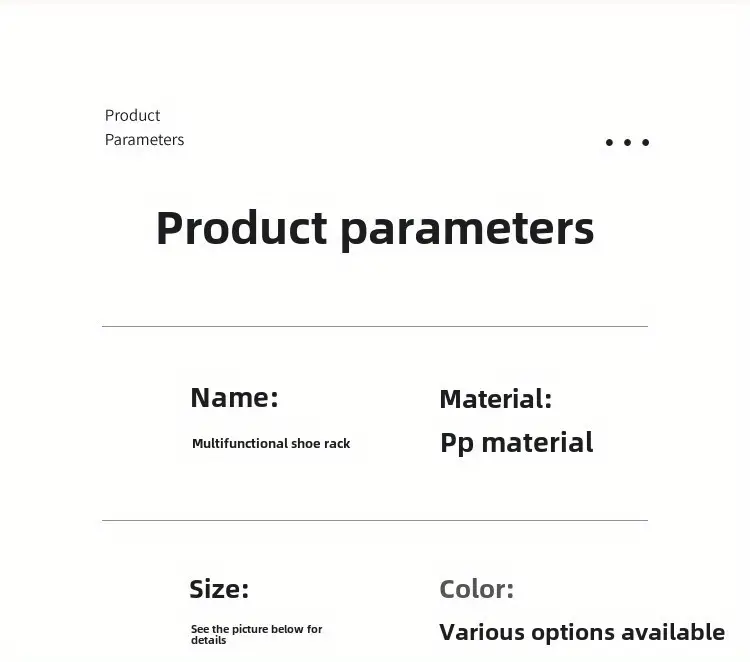
Task: Select the small 'Parameters' header text
Action: pyautogui.click(x=144, y=140)
